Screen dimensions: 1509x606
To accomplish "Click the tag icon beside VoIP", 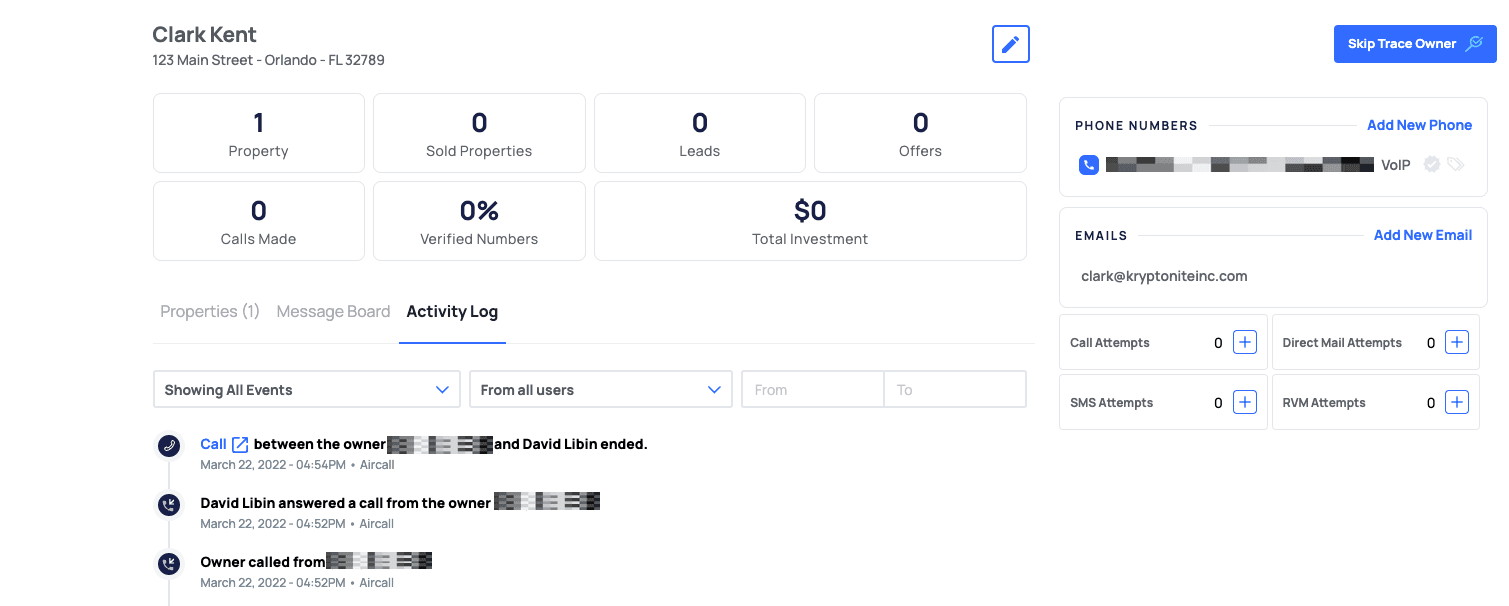I will 1455,164.
